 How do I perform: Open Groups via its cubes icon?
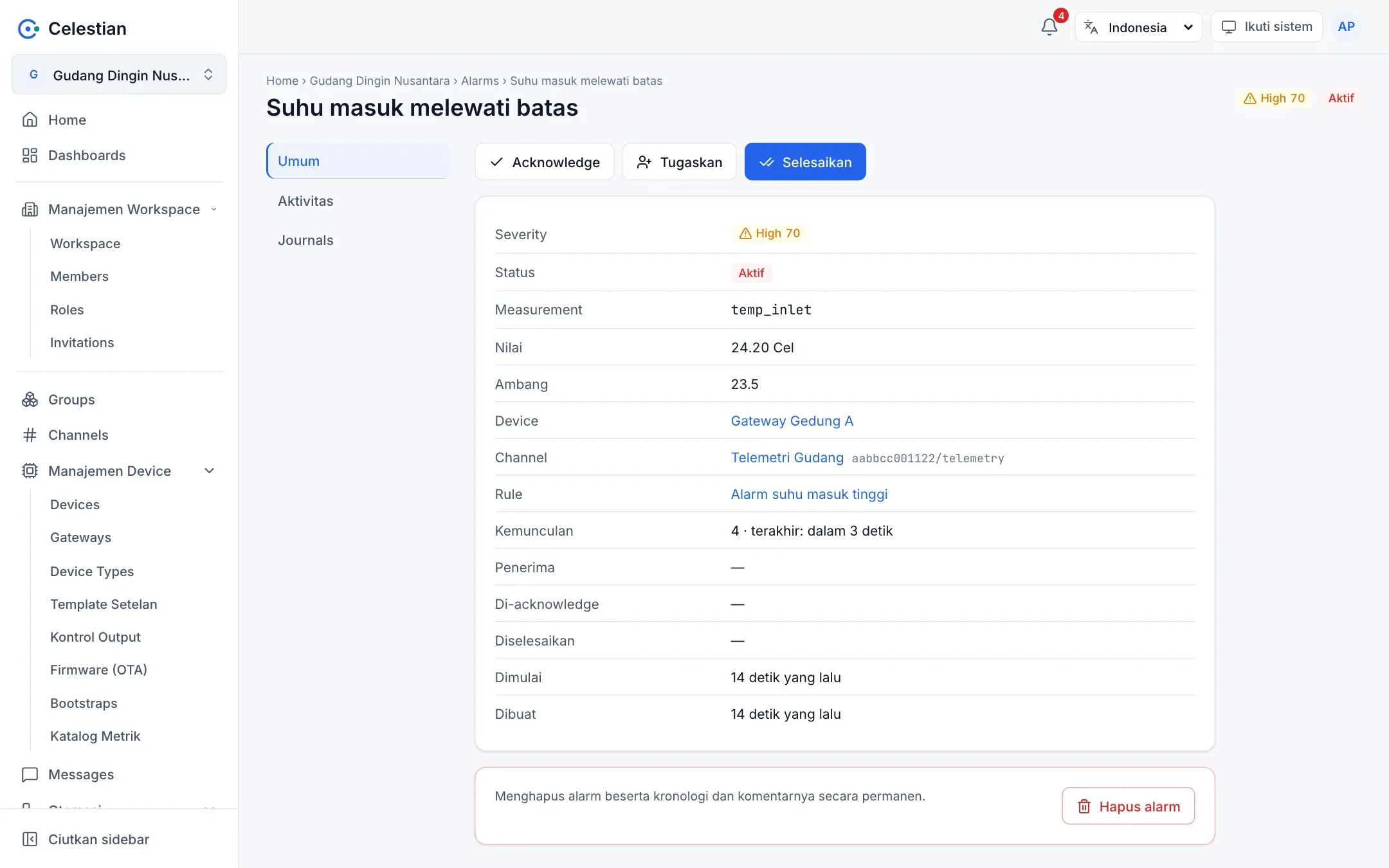pos(30,399)
